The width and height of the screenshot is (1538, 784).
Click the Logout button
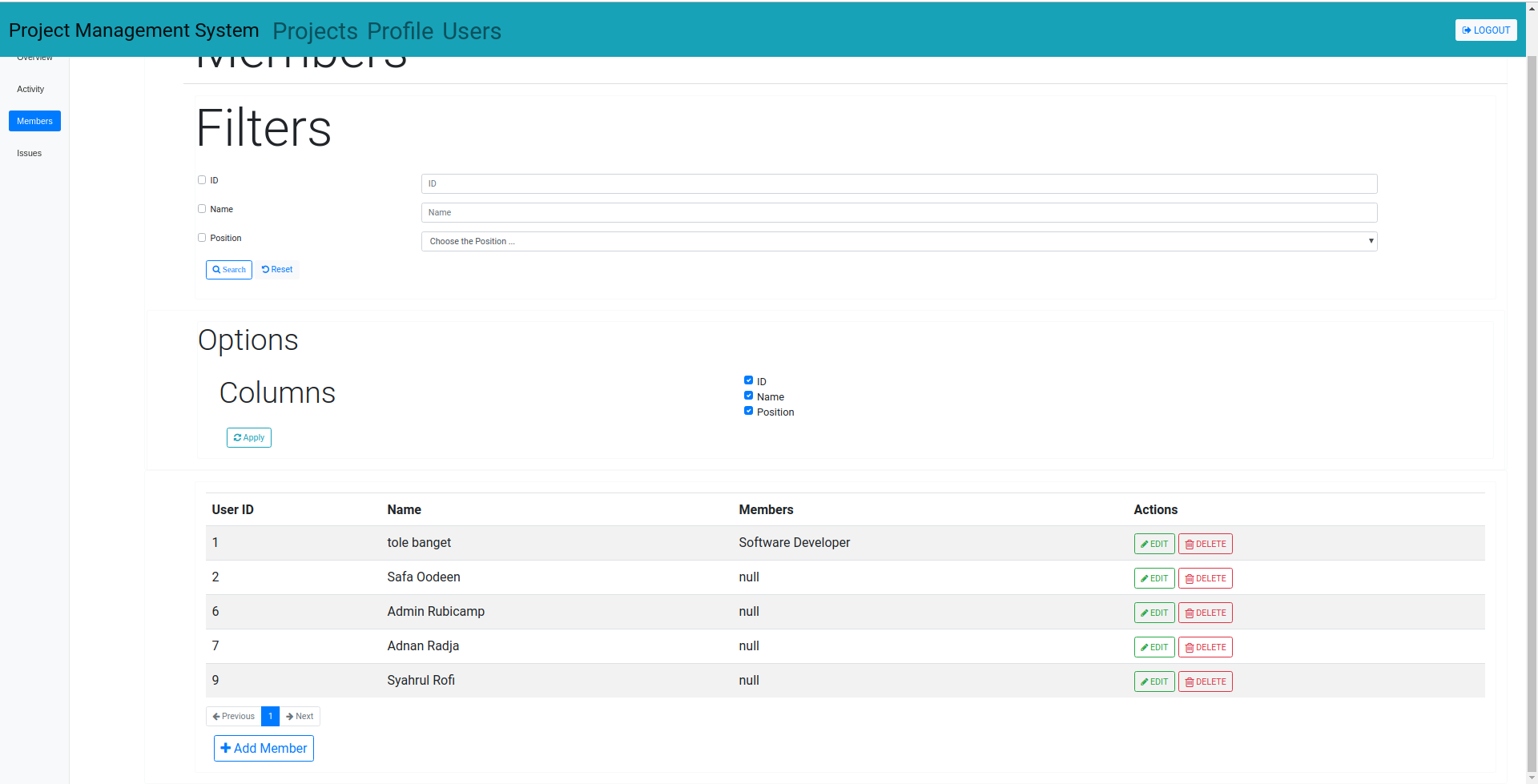click(1485, 30)
